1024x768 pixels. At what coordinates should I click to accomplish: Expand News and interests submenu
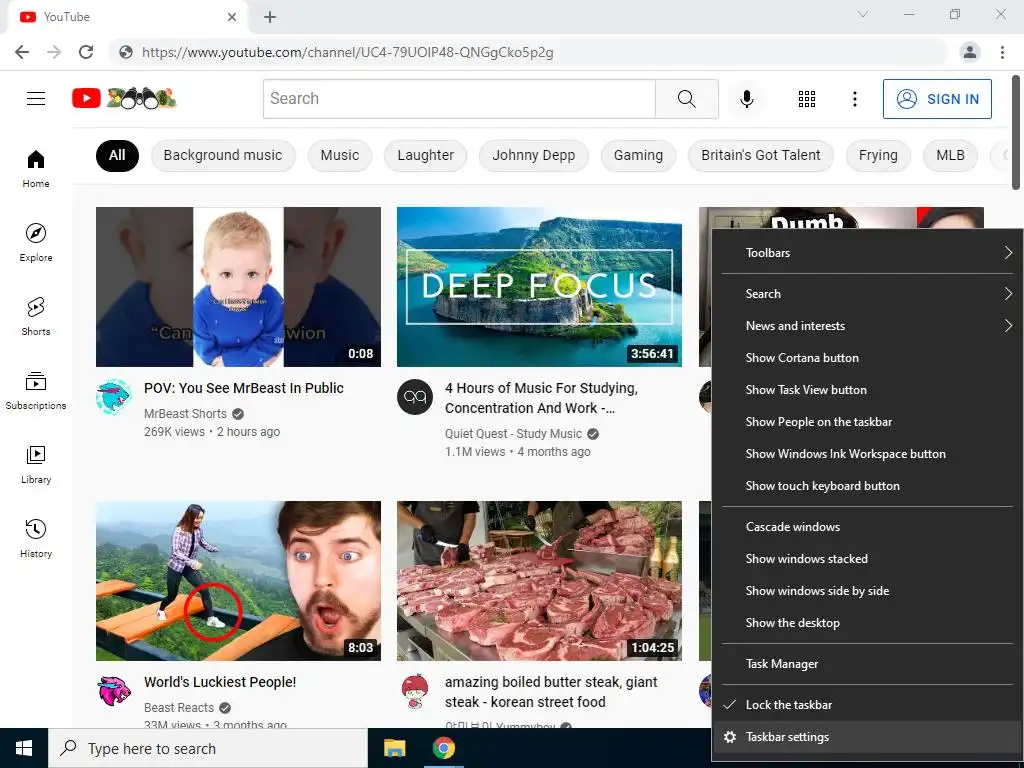click(868, 326)
